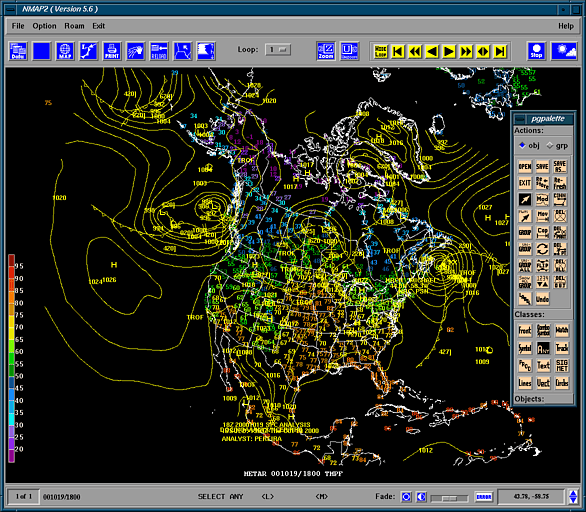Click the SAVE button in pgpalette
586x512 pixels.
tap(542, 167)
